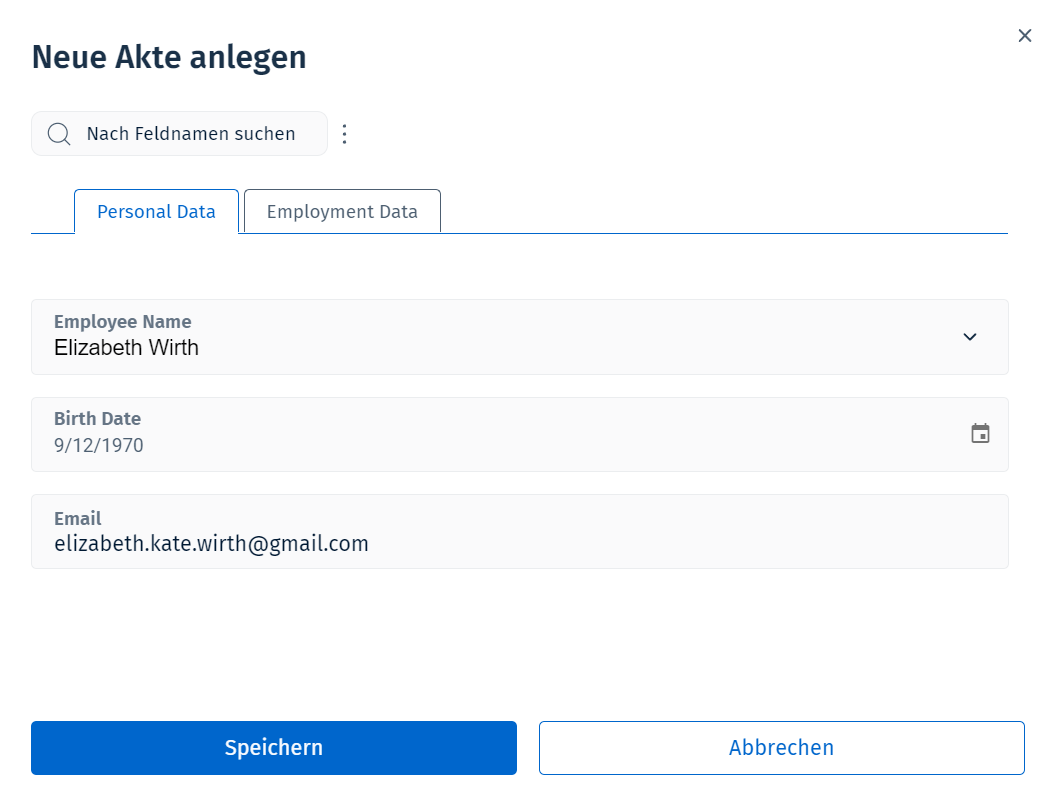Cancel with the Abbrechen button
The width and height of the screenshot is (1060, 803).
(781, 748)
